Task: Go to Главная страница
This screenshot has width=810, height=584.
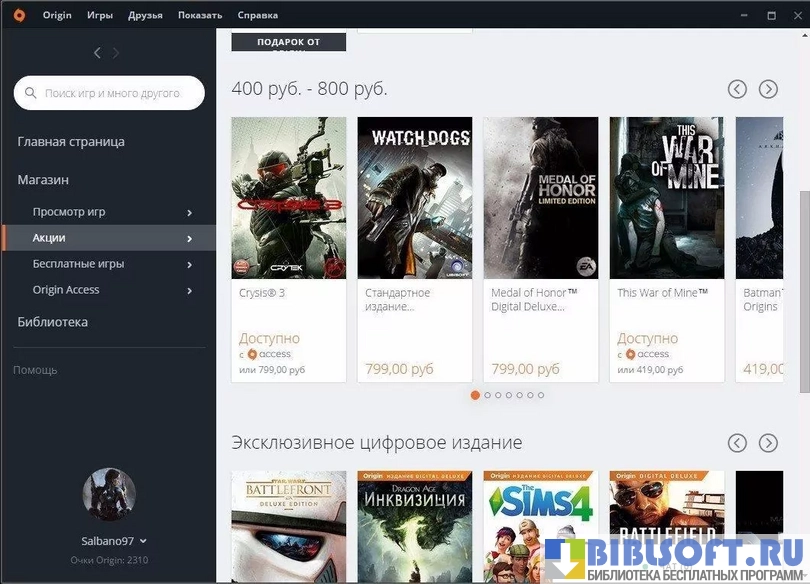Action: tap(71, 142)
